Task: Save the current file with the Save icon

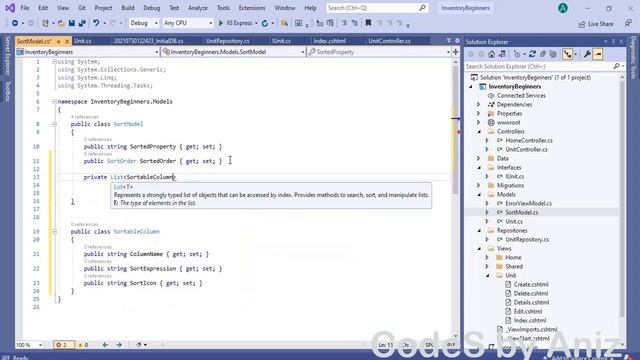Action: (x=72, y=23)
